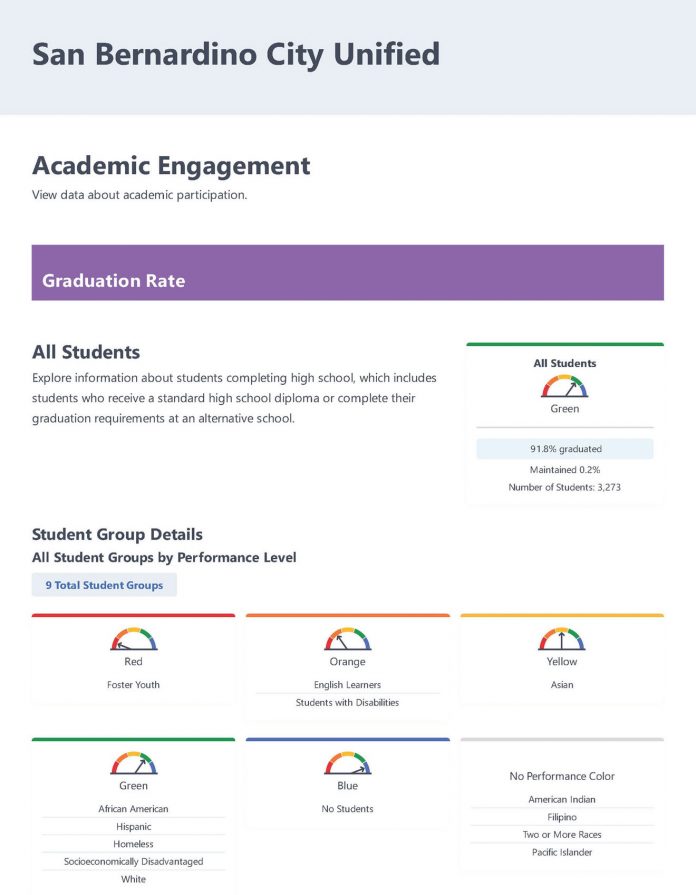Click the Yellow performance gauge icon
The image size is (696, 895).
click(562, 639)
